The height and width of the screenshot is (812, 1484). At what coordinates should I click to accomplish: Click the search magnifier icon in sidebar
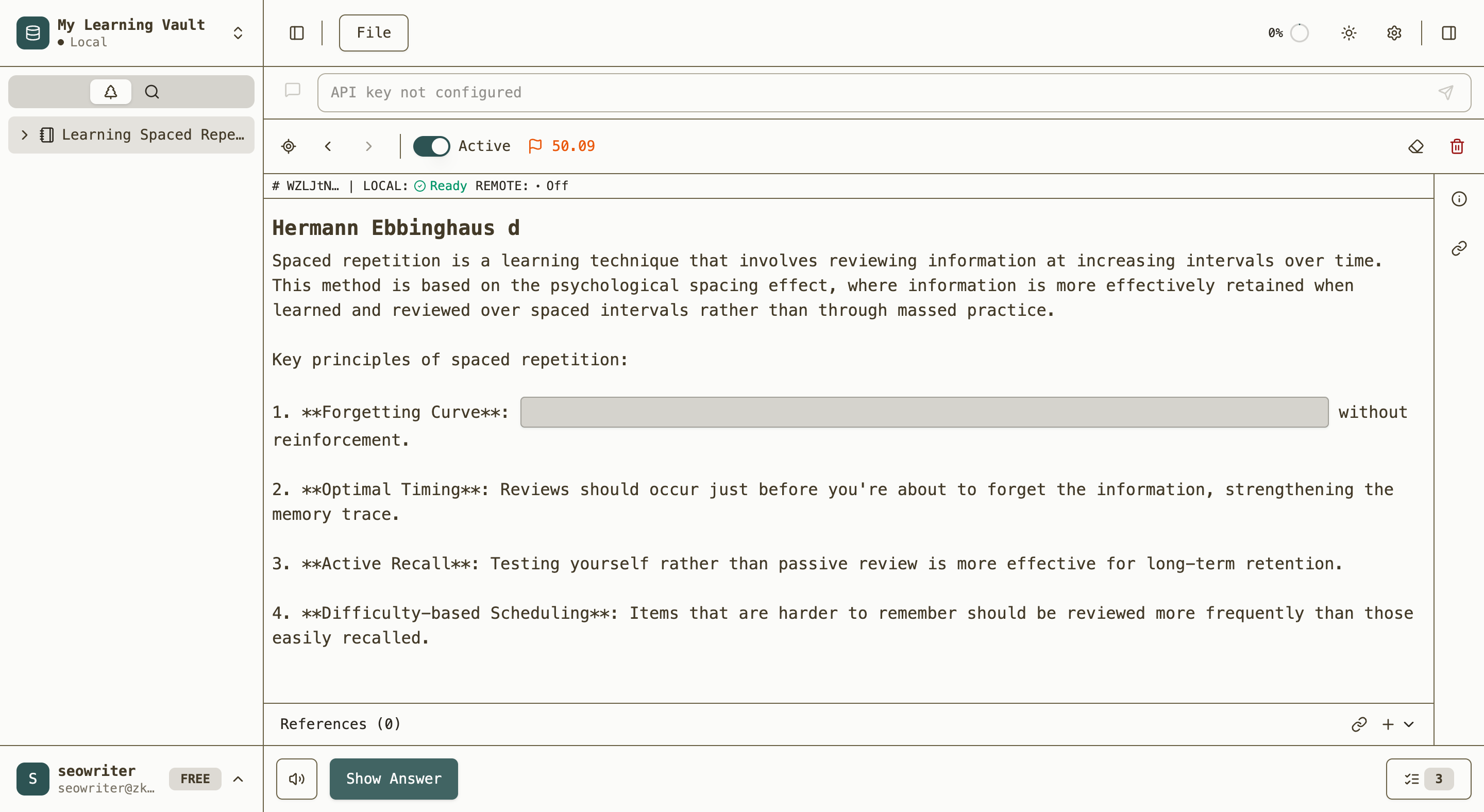[152, 92]
